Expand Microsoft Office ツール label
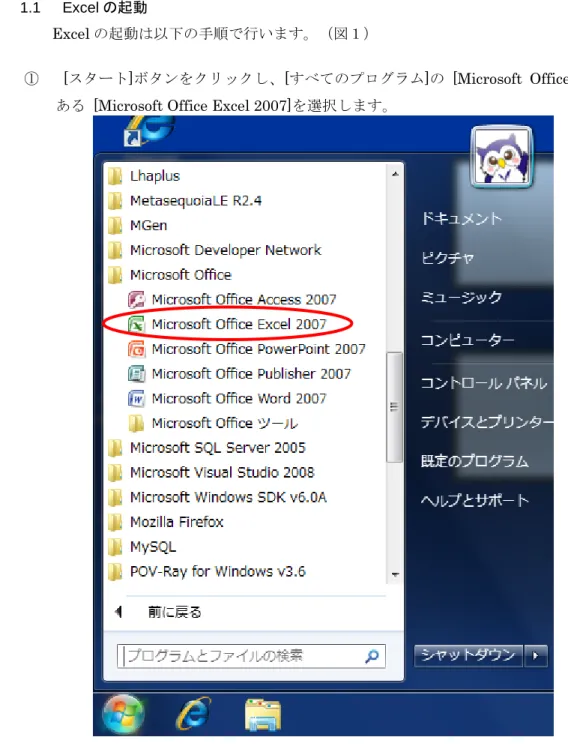The image size is (568, 746). point(225,423)
